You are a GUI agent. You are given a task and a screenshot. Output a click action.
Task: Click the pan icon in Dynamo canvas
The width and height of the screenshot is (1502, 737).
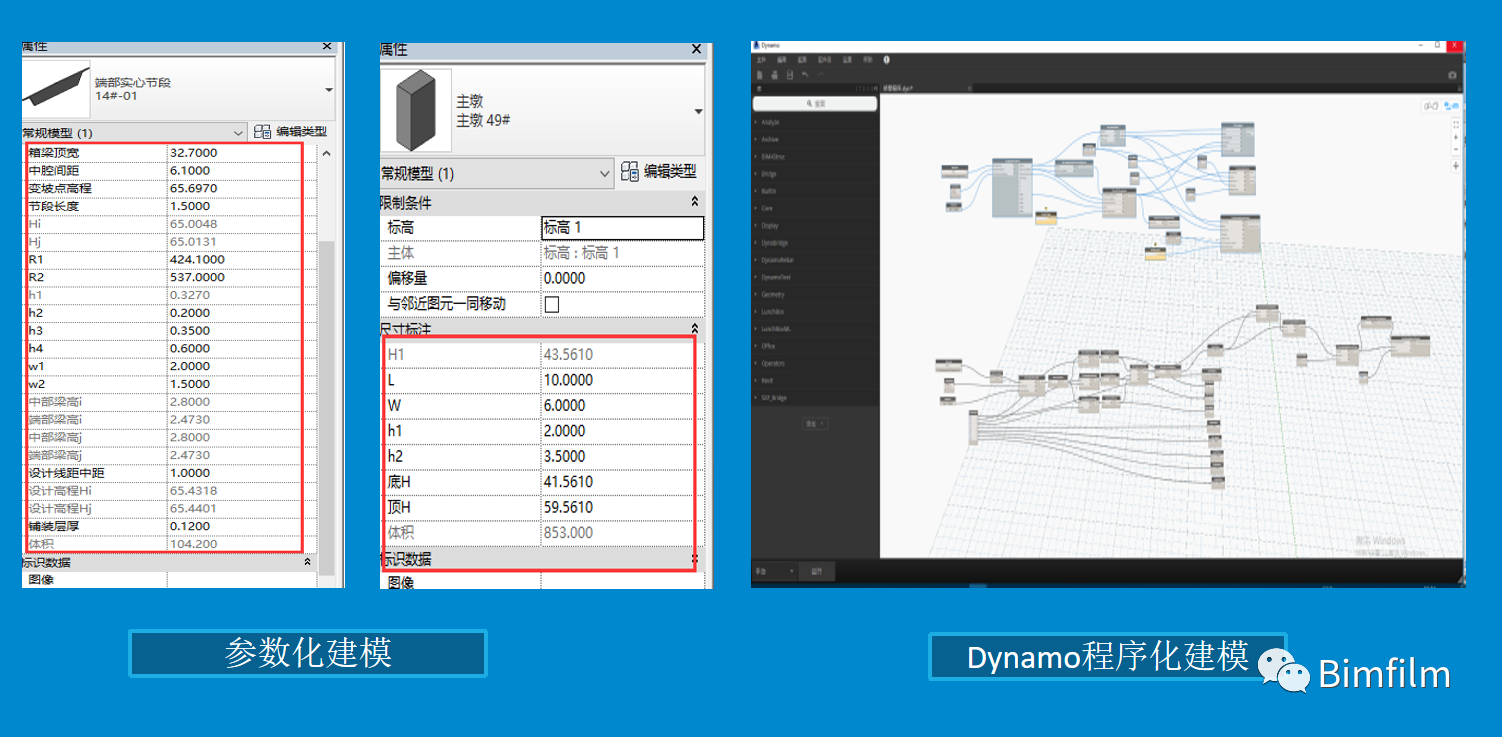1455,166
